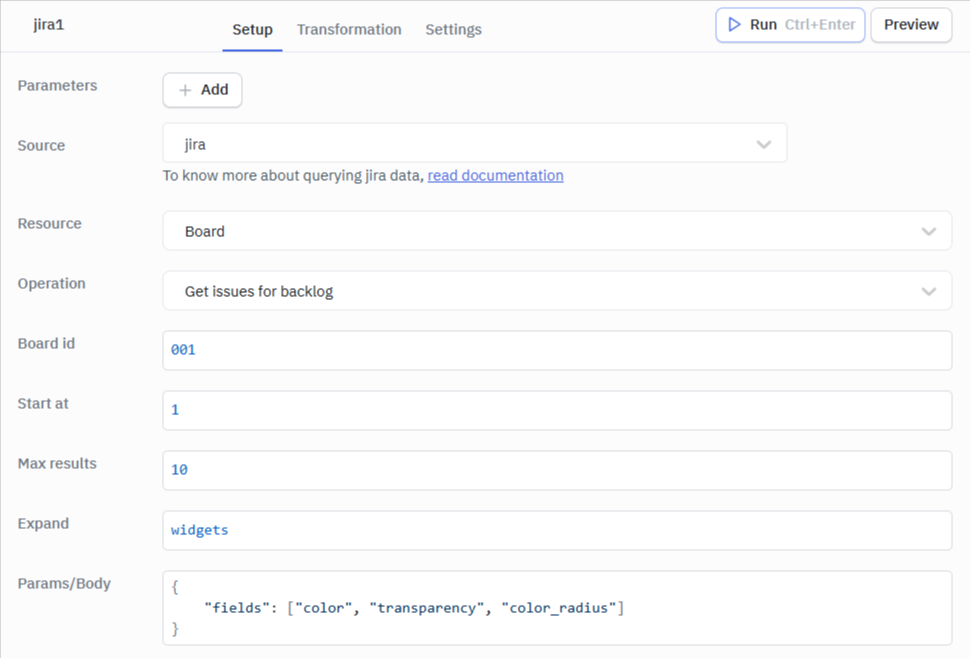Open the read documentation link
This screenshot has height=658, width=970.
tap(496, 176)
